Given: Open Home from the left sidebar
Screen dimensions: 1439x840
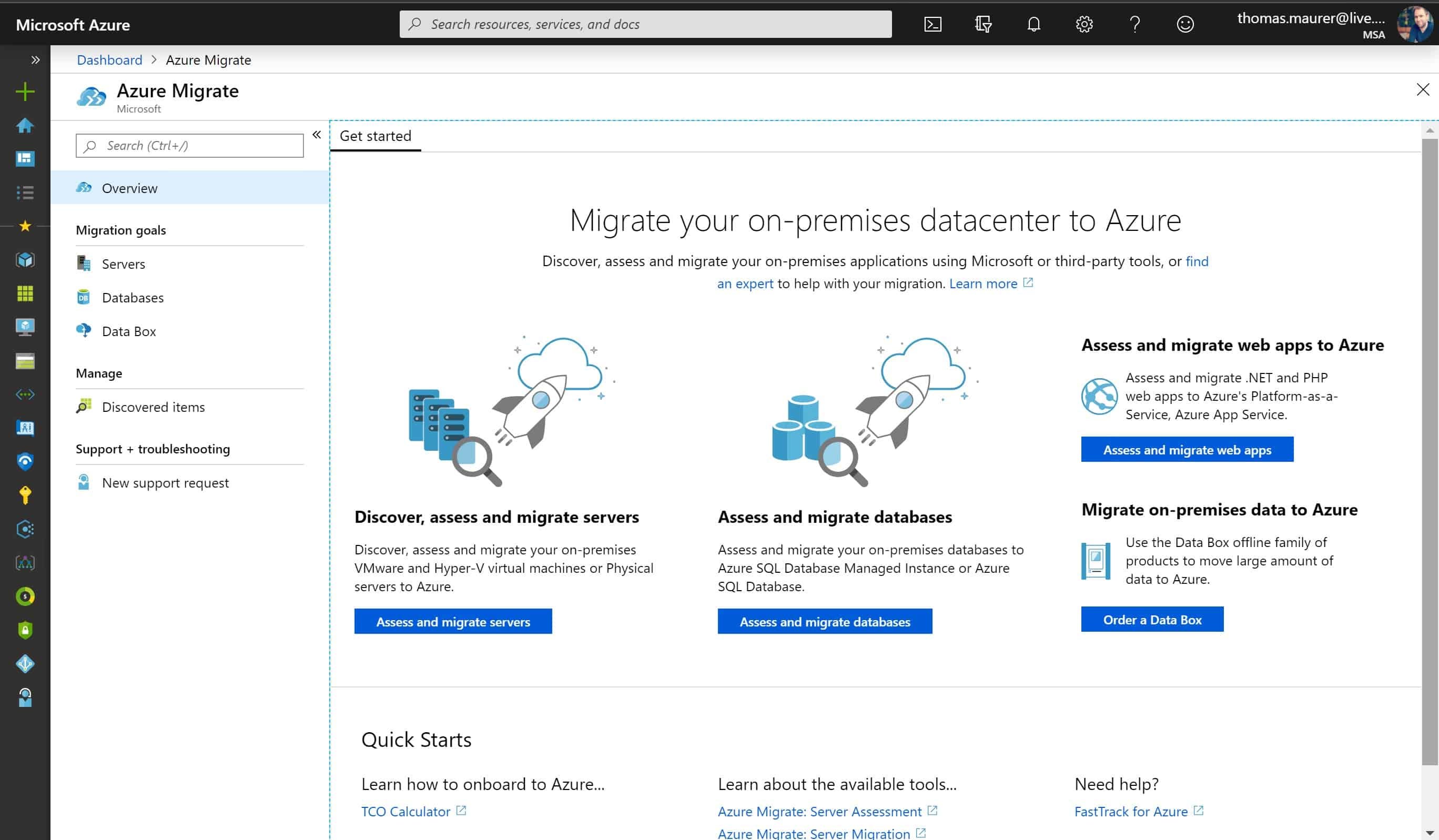Looking at the screenshot, I should point(25,125).
